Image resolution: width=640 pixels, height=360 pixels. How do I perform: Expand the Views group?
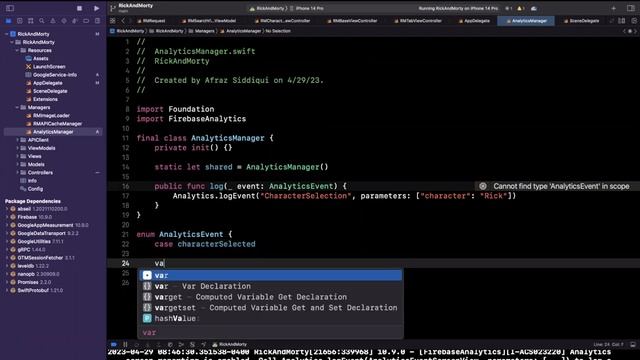pyautogui.click(x=17, y=156)
